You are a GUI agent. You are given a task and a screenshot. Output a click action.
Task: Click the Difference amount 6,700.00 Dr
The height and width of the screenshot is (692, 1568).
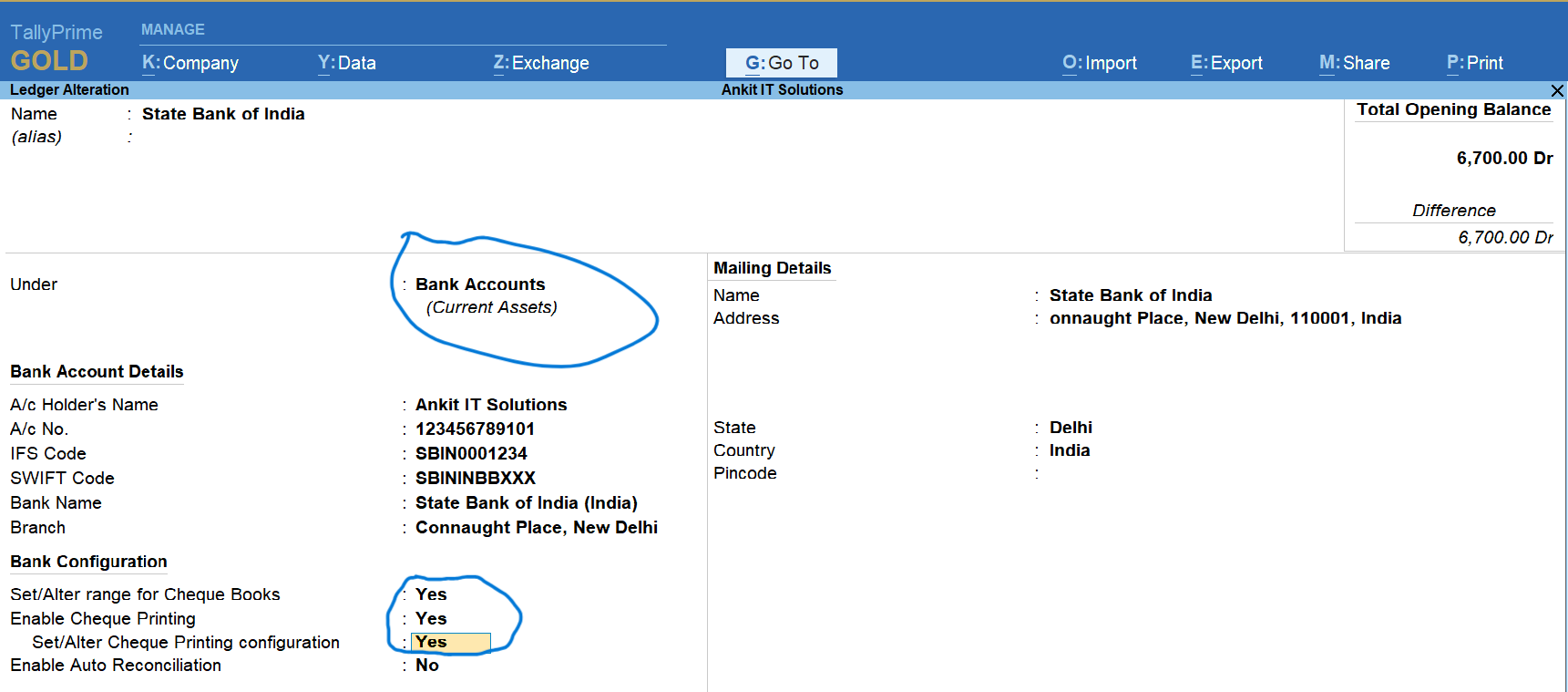tap(1505, 238)
